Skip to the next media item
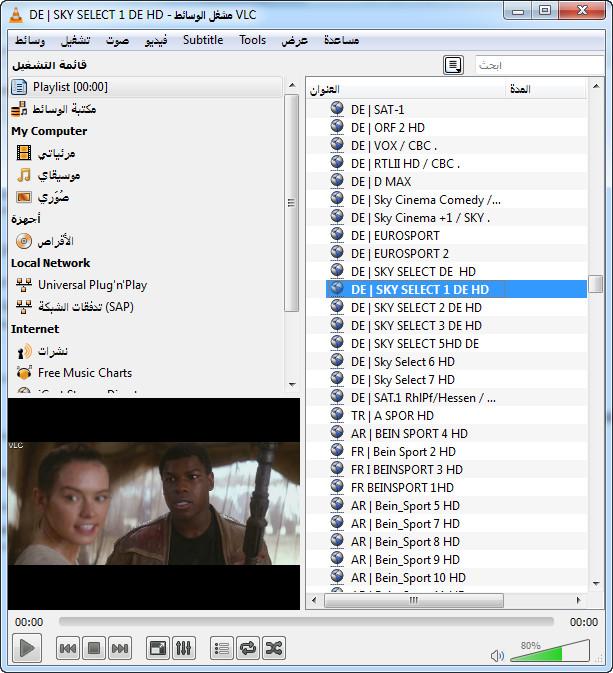 (120, 648)
